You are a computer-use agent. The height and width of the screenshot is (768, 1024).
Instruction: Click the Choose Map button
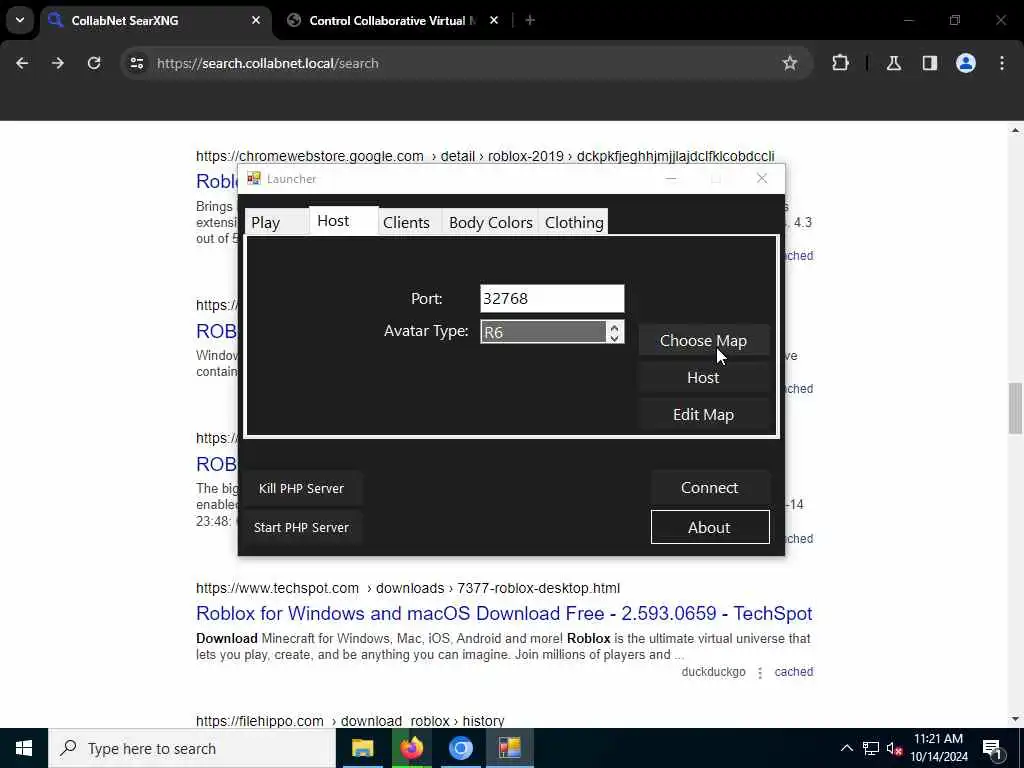(x=703, y=340)
